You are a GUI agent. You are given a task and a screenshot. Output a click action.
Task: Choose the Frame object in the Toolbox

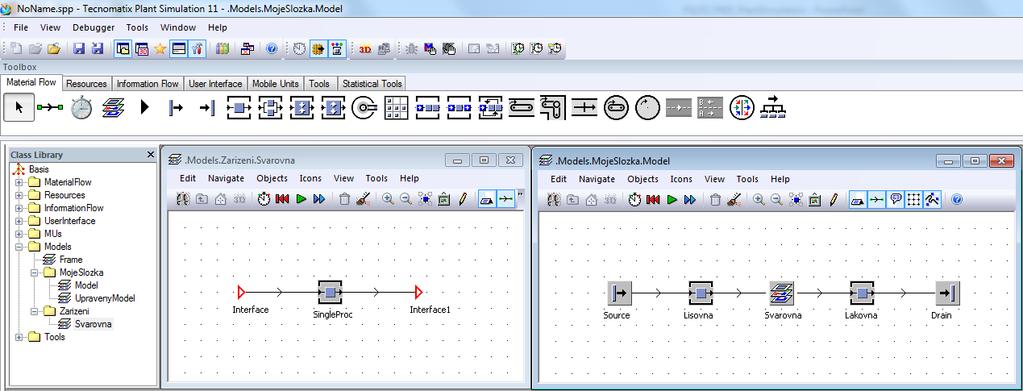point(114,108)
